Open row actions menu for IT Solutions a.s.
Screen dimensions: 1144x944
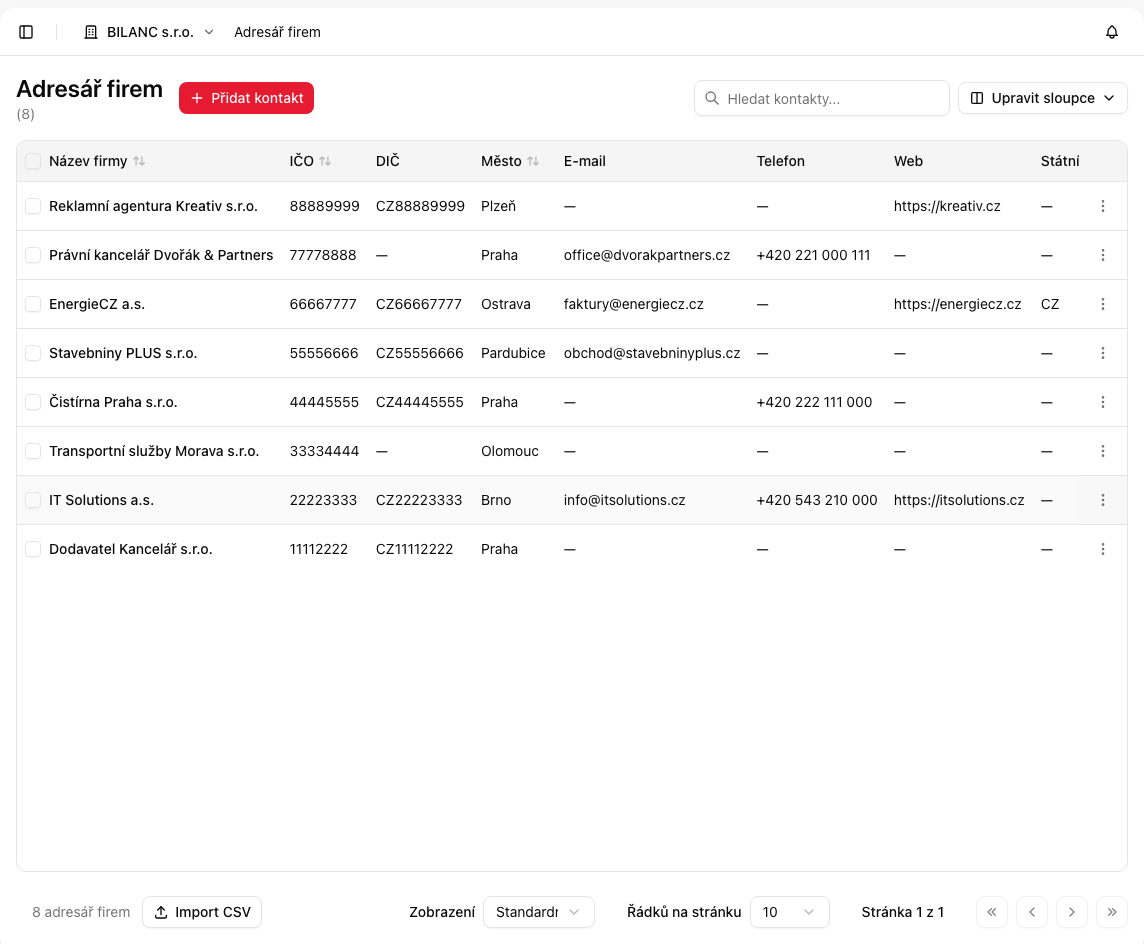[x=1102, y=500]
